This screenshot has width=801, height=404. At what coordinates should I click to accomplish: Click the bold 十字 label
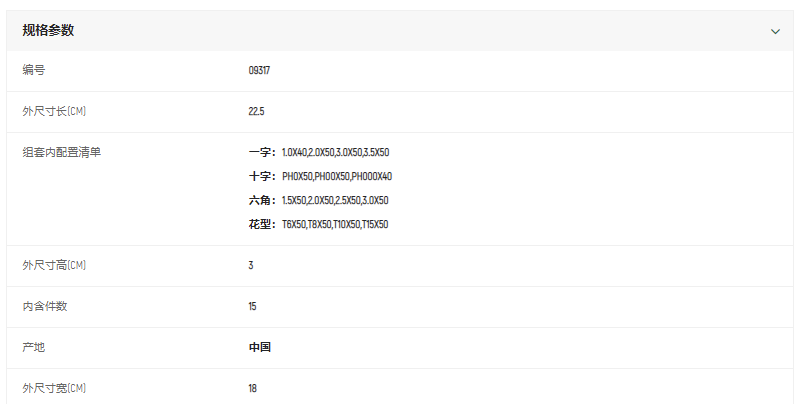[262, 177]
